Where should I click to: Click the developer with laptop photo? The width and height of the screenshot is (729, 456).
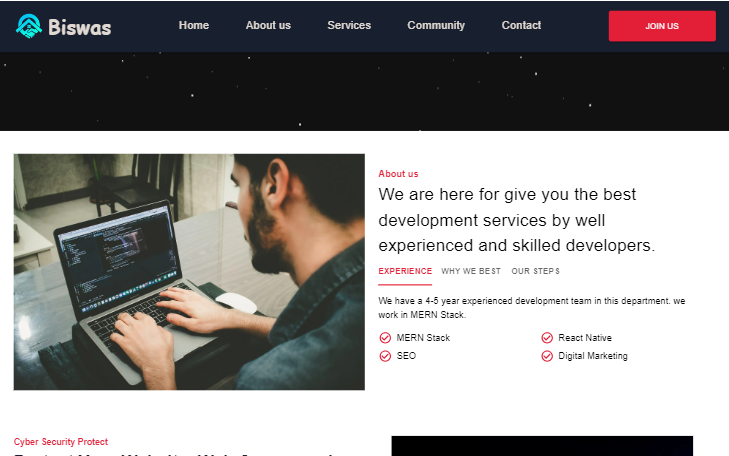[x=189, y=272]
